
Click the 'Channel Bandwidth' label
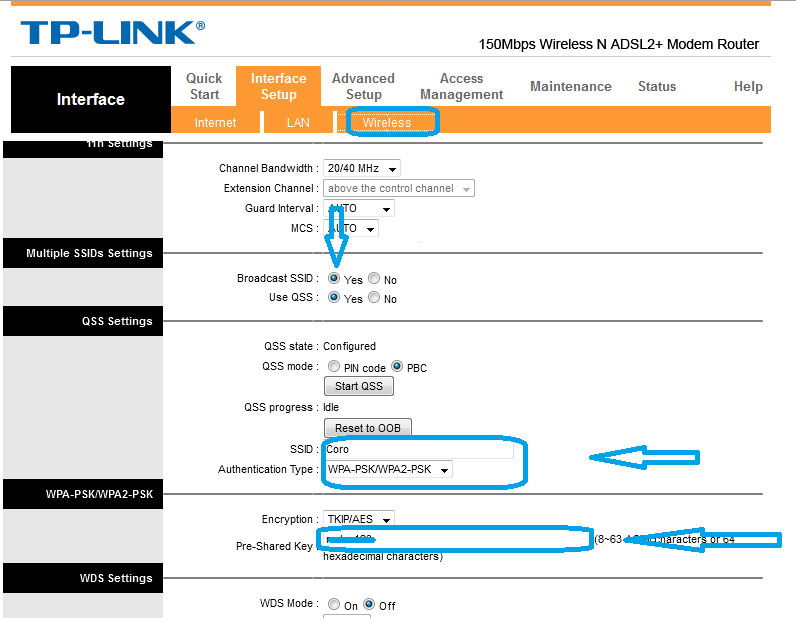266,168
